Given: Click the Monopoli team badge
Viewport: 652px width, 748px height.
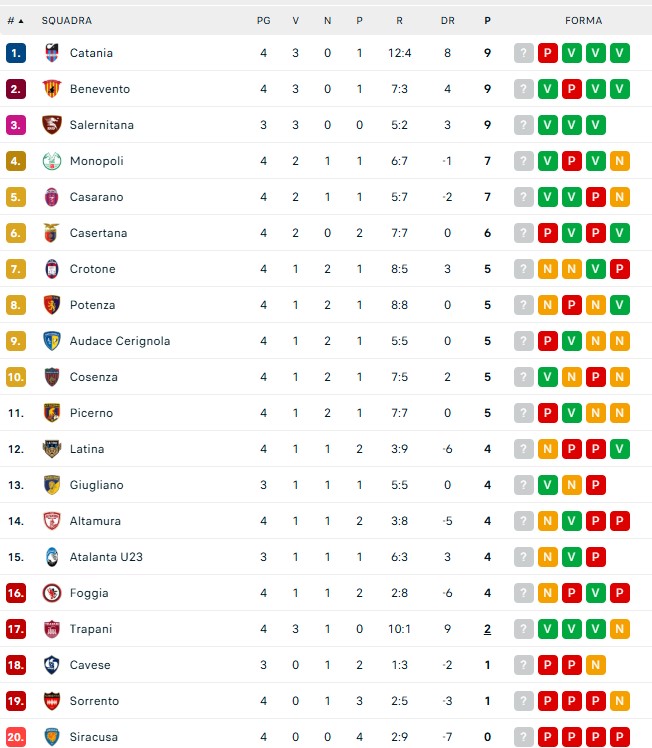Looking at the screenshot, I should (52, 161).
